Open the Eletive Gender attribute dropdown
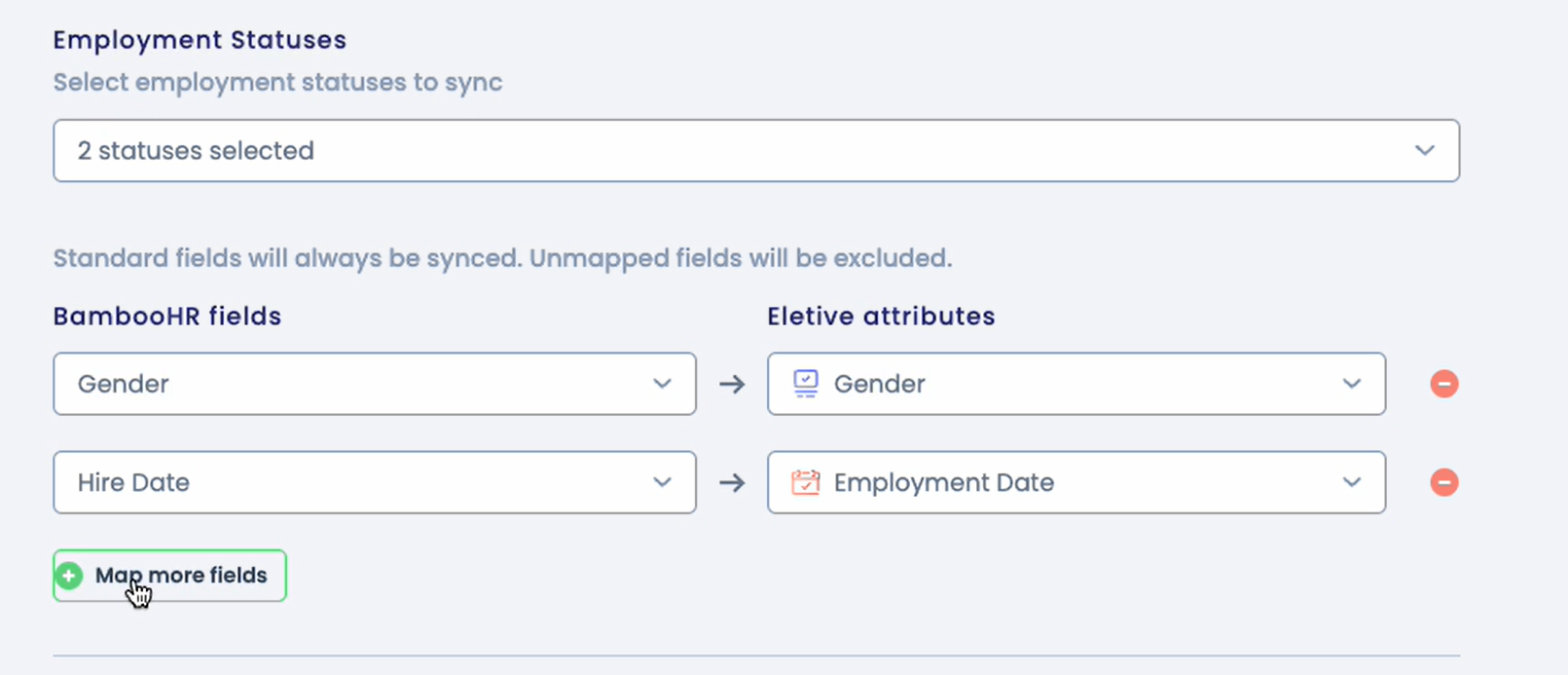The height and width of the screenshot is (675, 1568). click(1076, 384)
